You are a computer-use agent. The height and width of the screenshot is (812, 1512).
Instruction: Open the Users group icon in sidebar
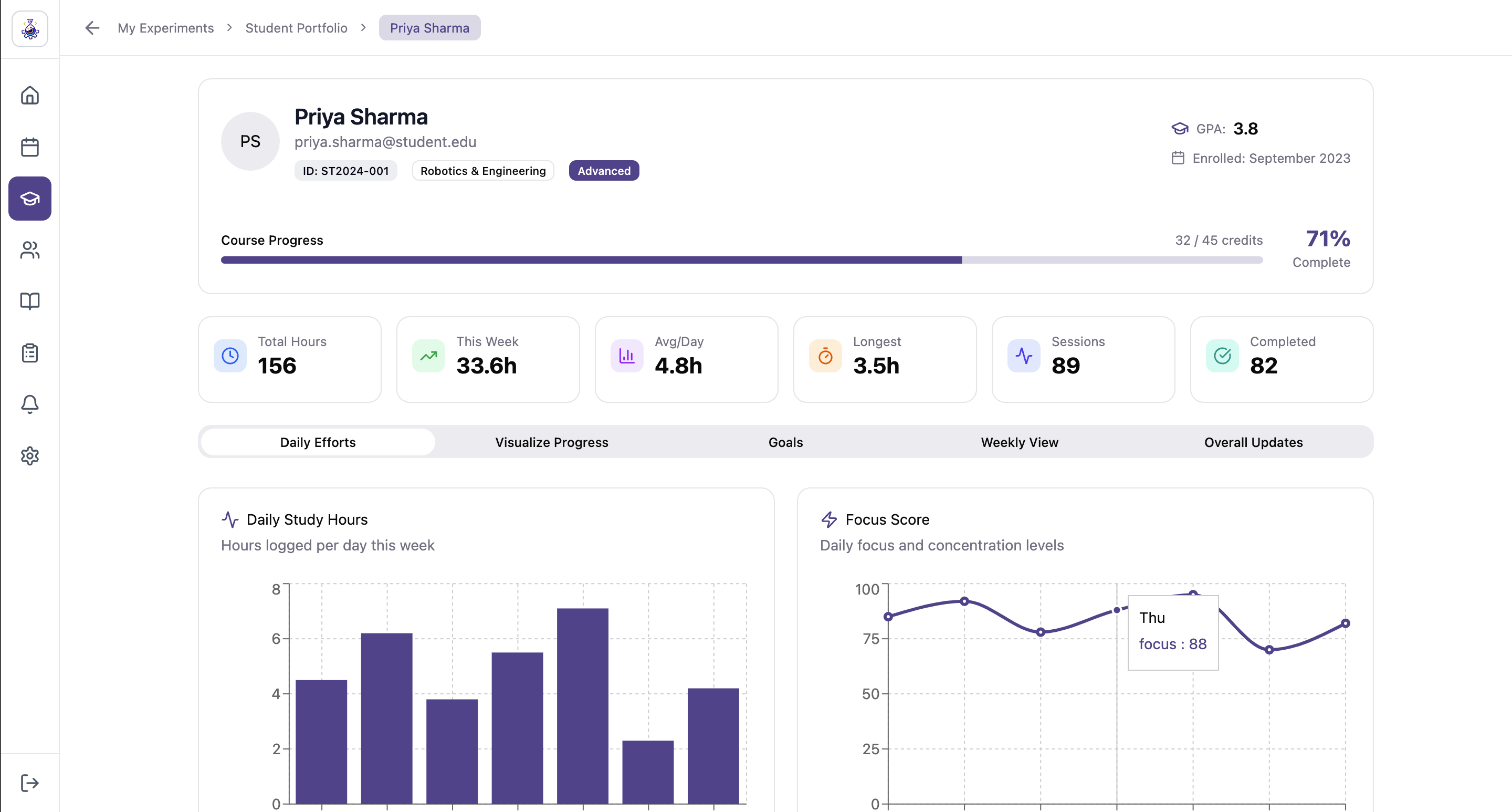coord(29,250)
